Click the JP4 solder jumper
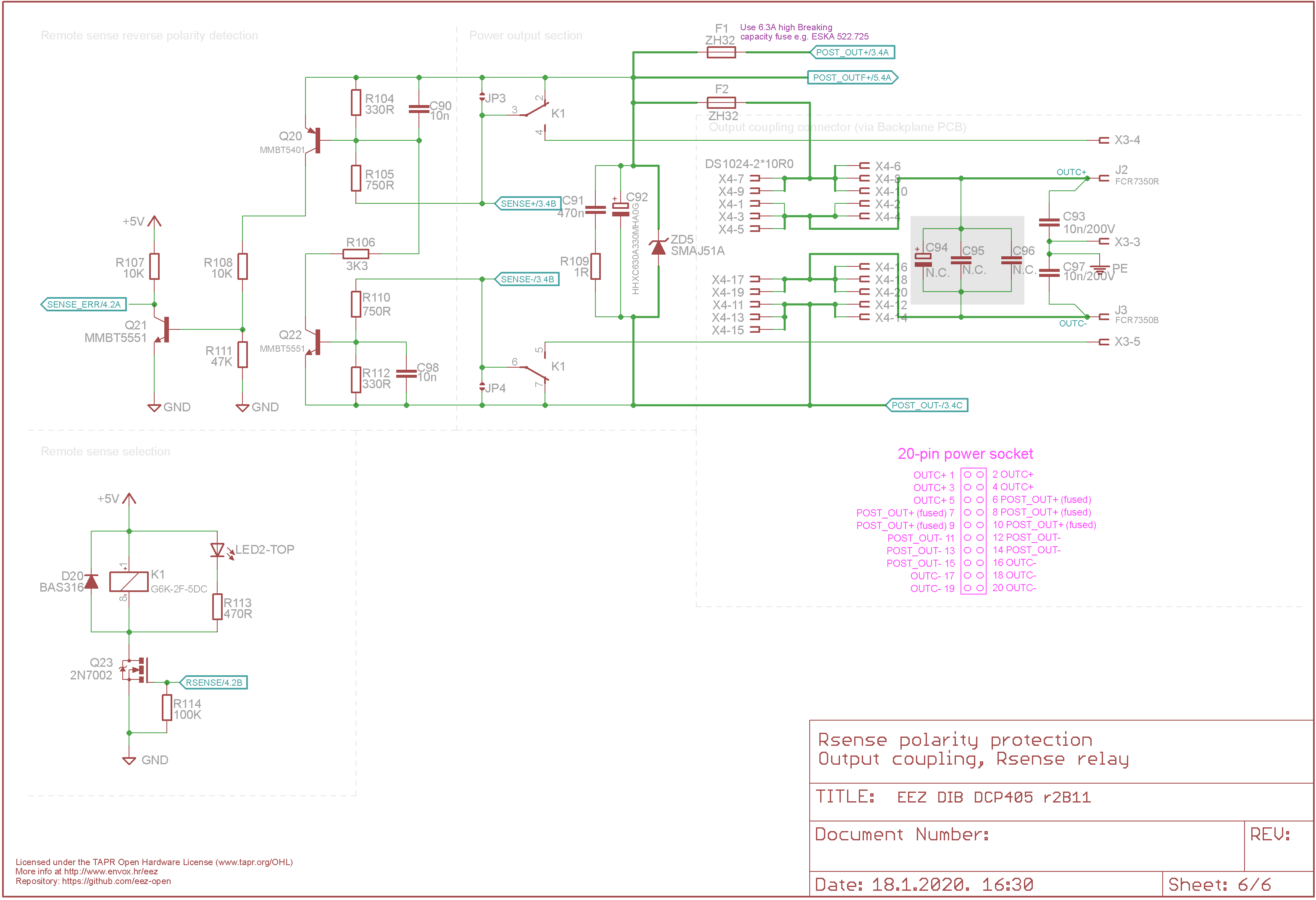 pos(482,387)
